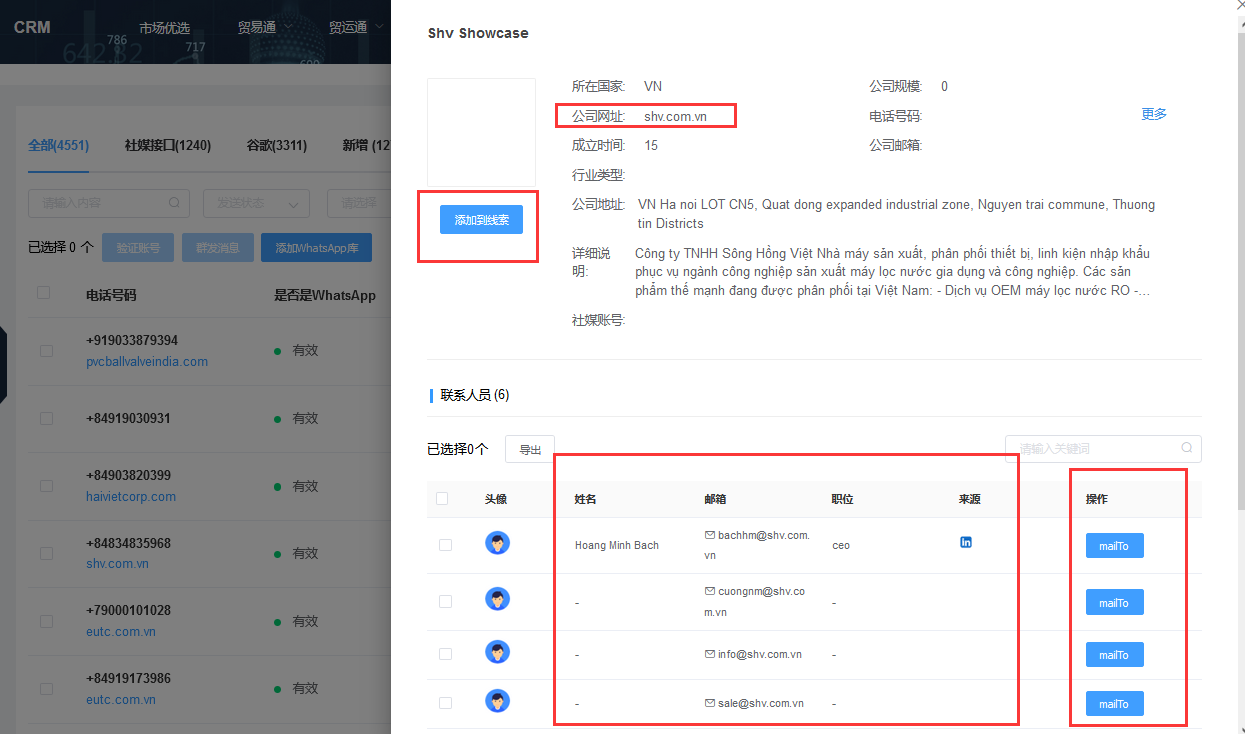Click the CRM logo in header

(32, 27)
